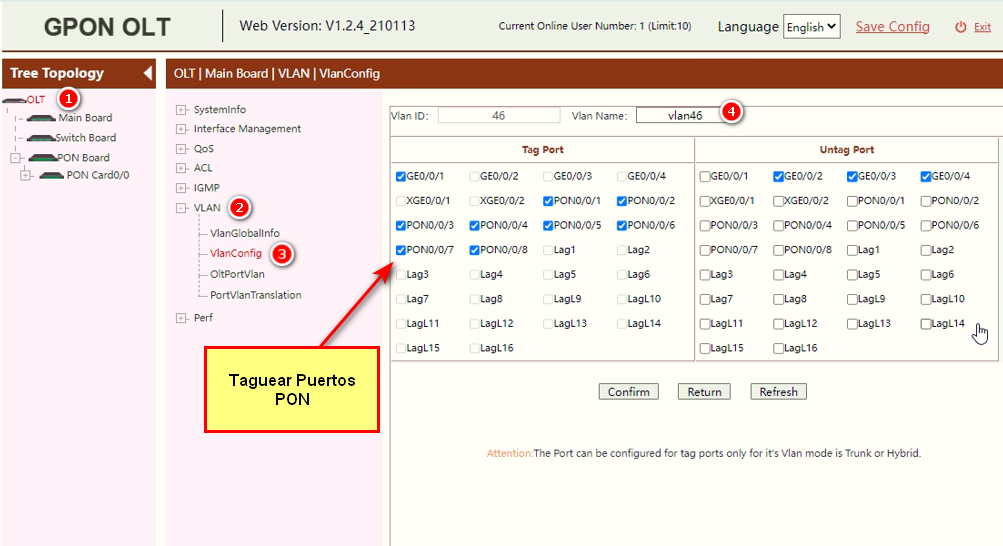Enable PON0/0/1 in Untag Port
Viewport: 1003px width, 546px height.
tap(853, 201)
